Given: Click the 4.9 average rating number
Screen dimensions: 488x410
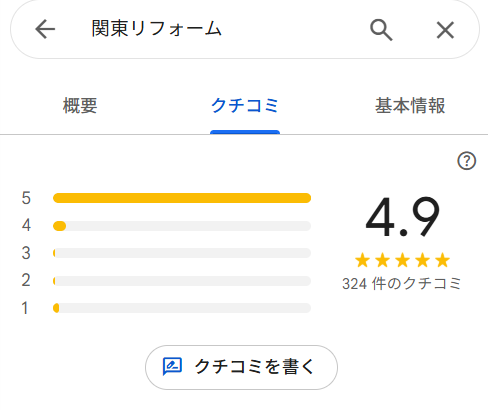Looking at the screenshot, I should pyautogui.click(x=403, y=217).
